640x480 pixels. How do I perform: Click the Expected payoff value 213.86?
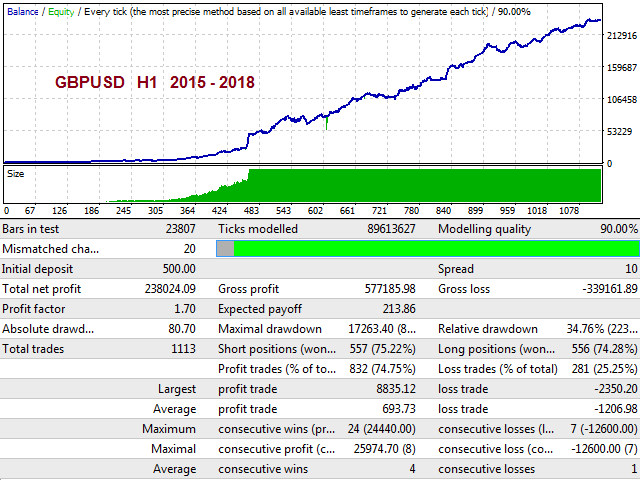tap(399, 309)
